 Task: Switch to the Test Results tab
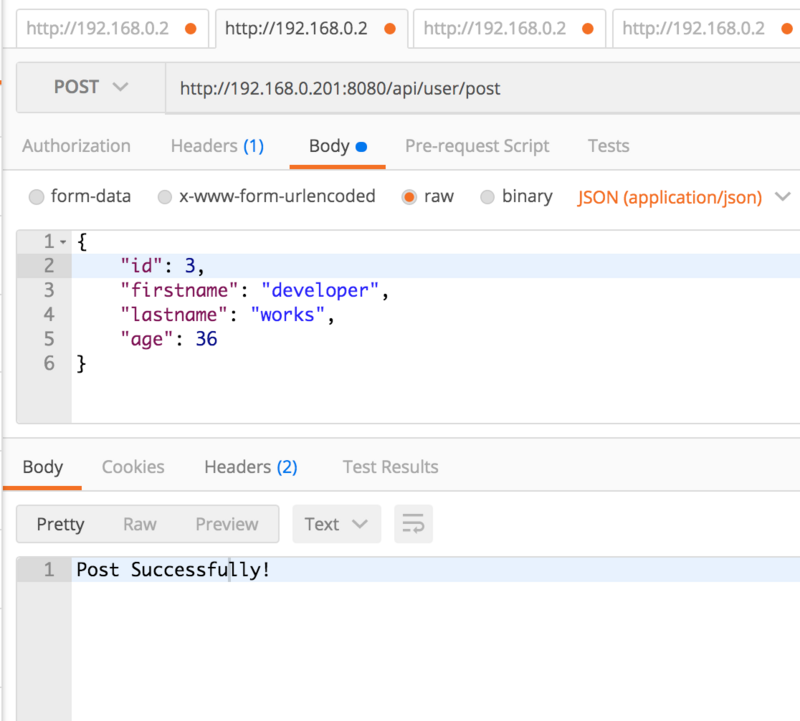(x=390, y=467)
